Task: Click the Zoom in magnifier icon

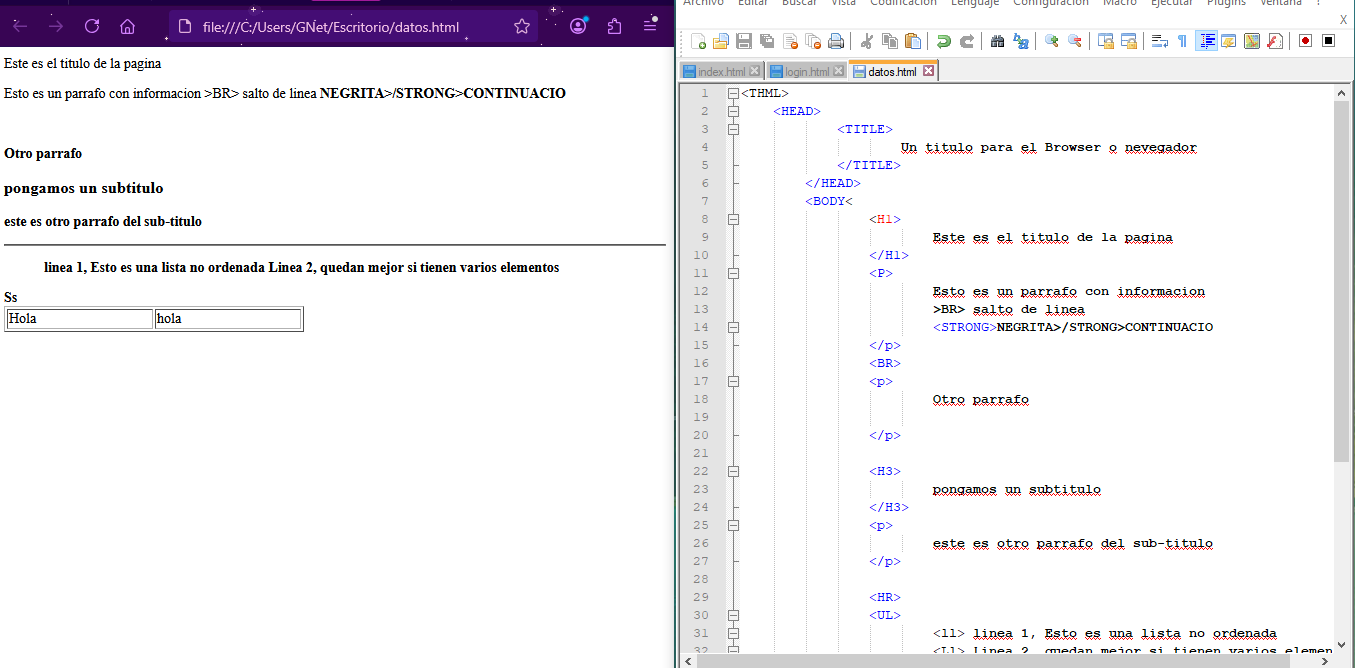Action: (x=1051, y=41)
